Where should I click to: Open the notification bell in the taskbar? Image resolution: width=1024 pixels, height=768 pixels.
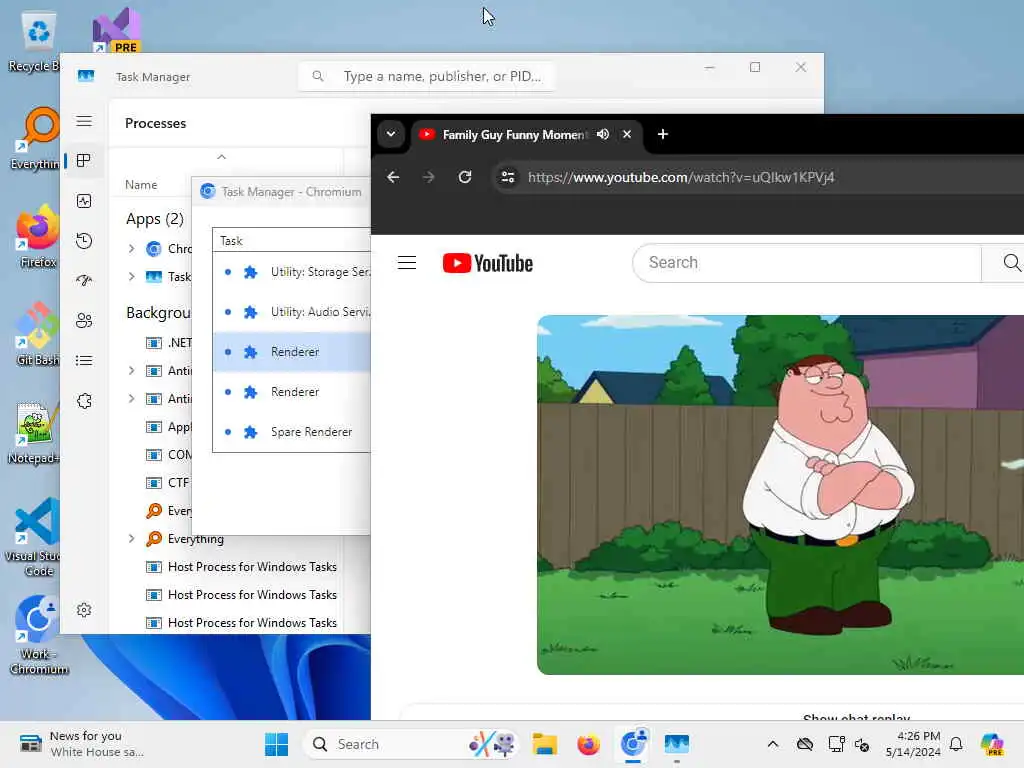[956, 744]
